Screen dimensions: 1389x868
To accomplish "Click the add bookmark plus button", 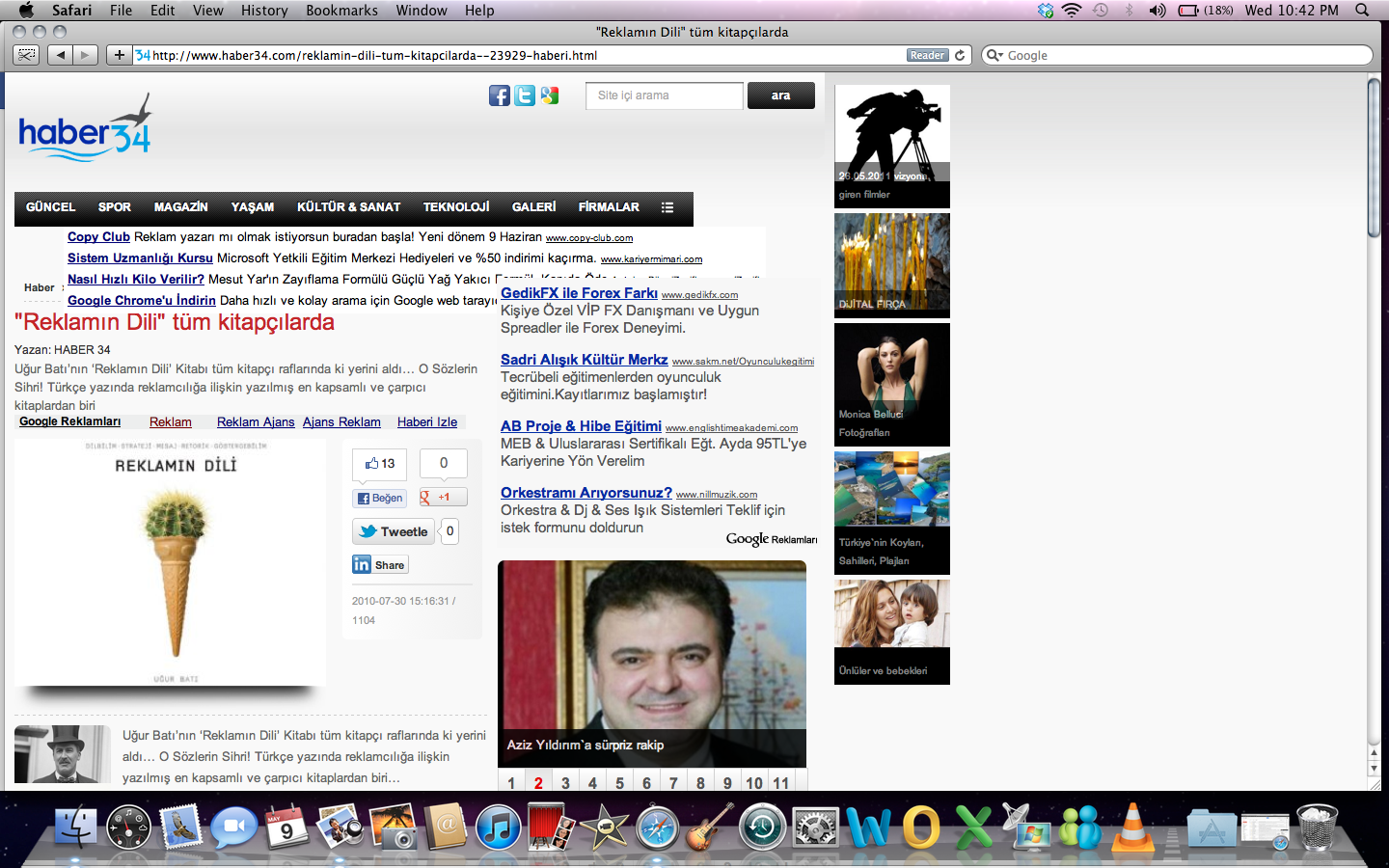I will [119, 55].
